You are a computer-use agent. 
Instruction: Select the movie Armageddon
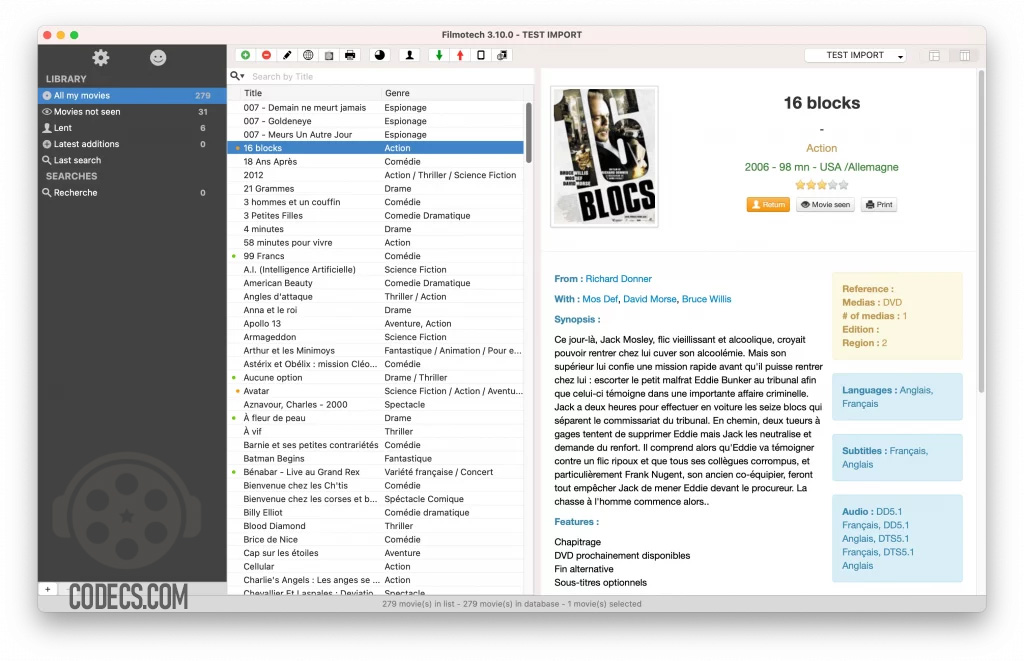[376, 337]
